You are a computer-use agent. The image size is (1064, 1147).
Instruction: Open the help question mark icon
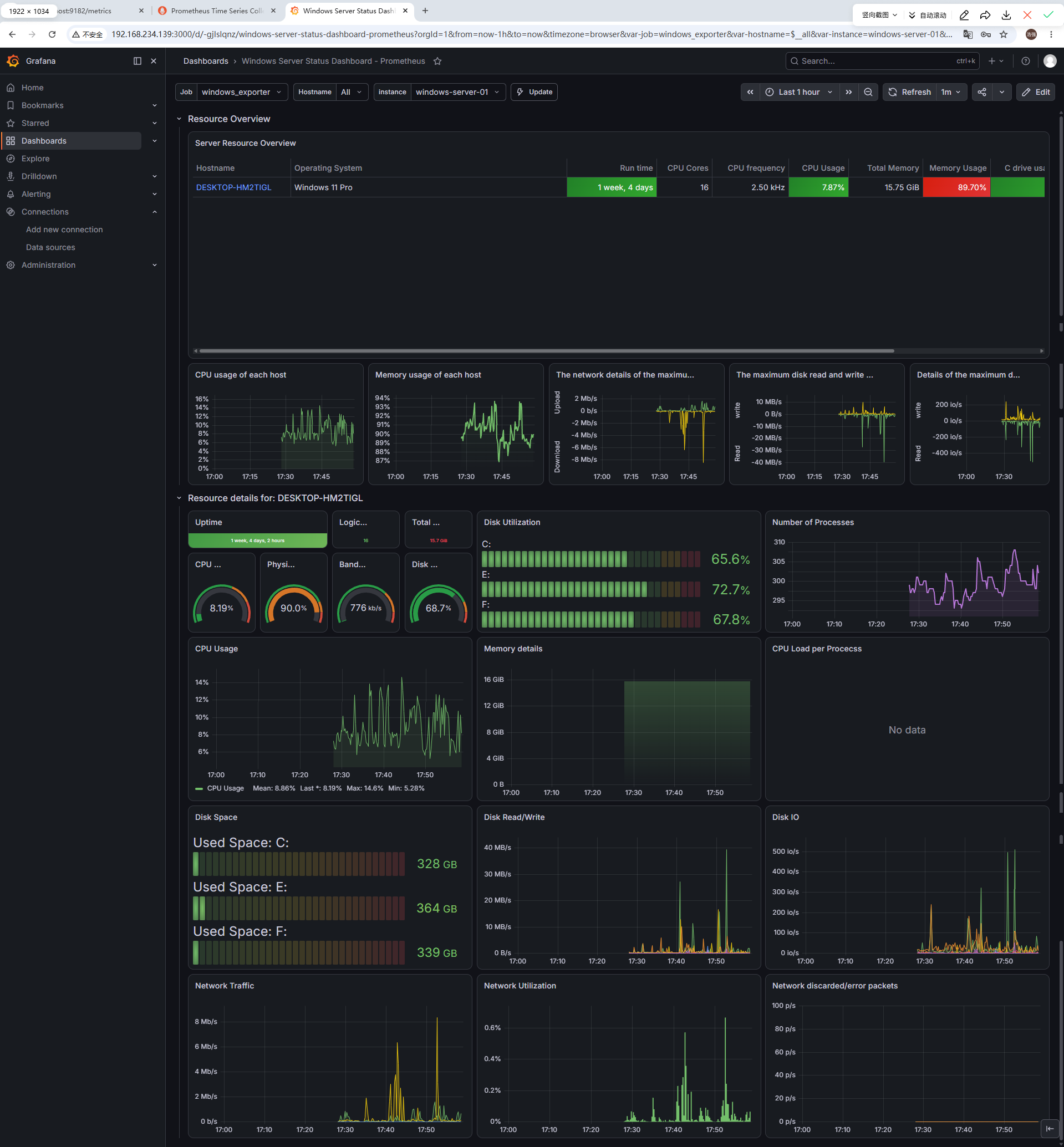pyautogui.click(x=1025, y=61)
